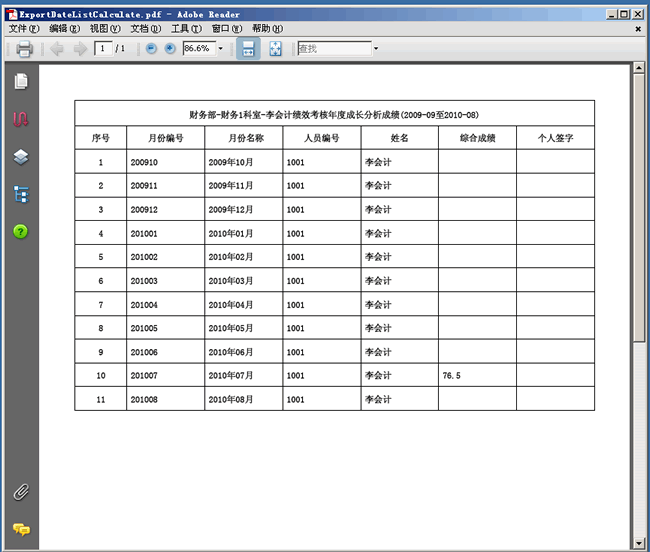Click the 姓名 column header

[x=399, y=138]
